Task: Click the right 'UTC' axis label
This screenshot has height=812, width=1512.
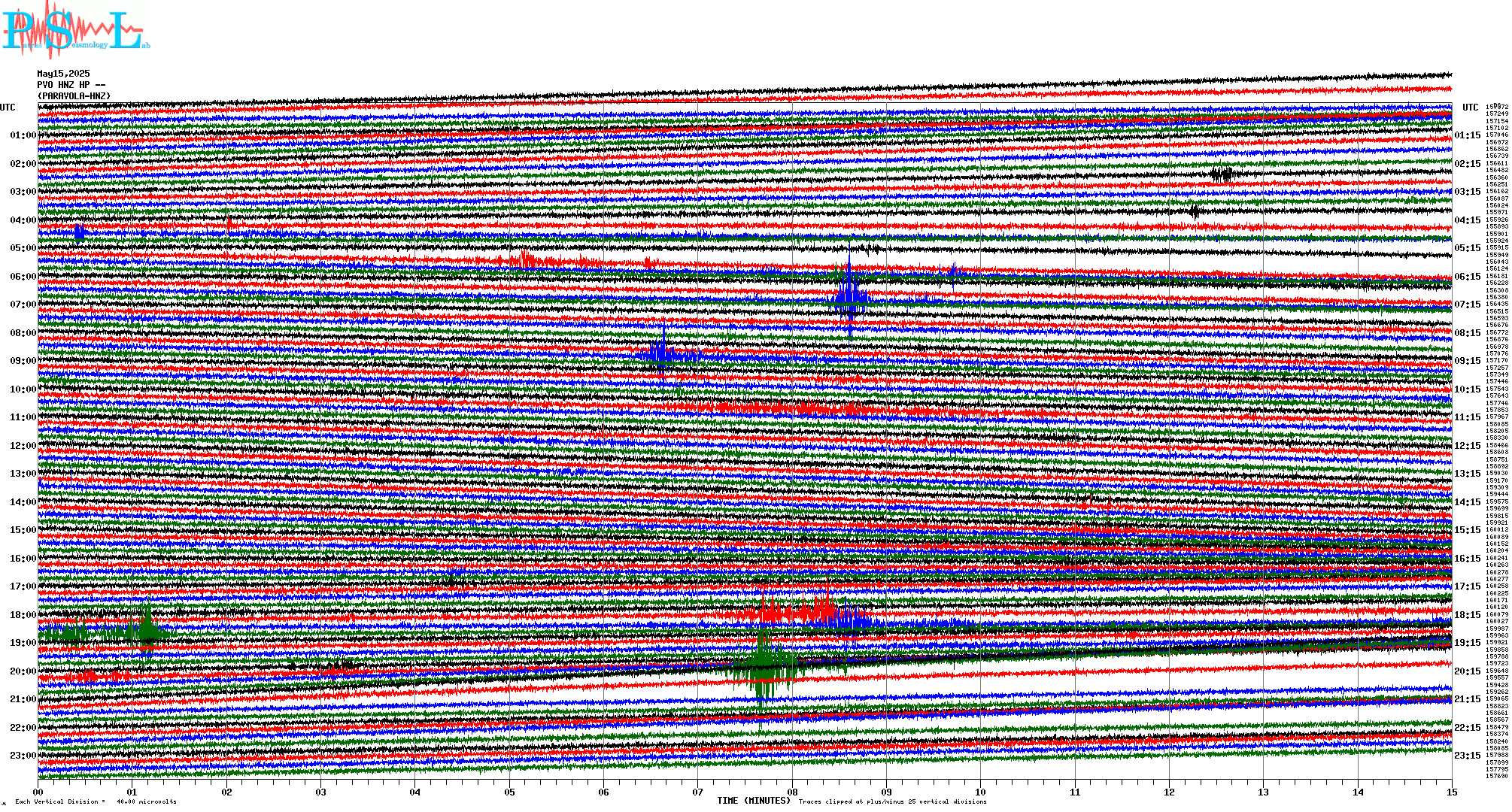Action: point(1471,108)
